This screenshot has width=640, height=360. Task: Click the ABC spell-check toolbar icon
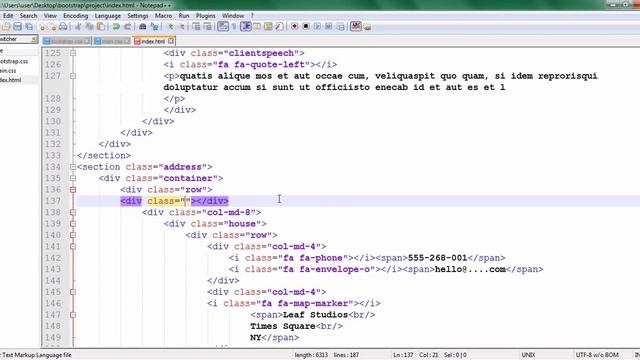coord(356,27)
